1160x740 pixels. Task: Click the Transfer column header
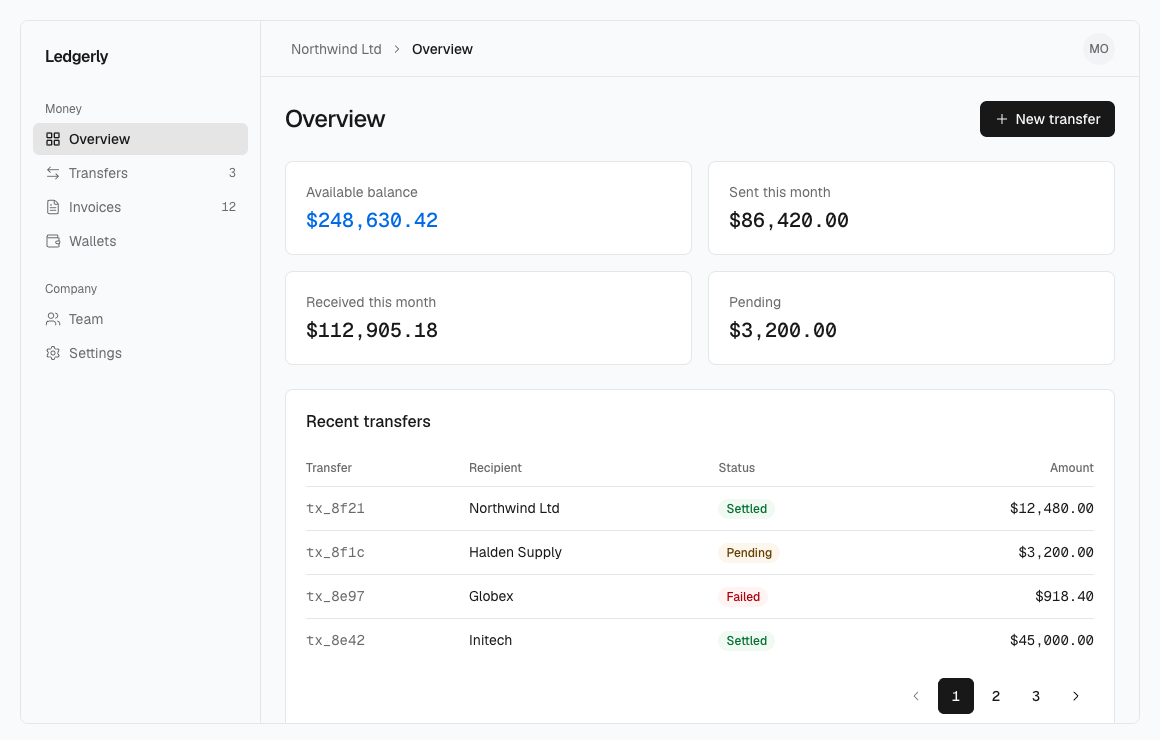pyautogui.click(x=329, y=468)
